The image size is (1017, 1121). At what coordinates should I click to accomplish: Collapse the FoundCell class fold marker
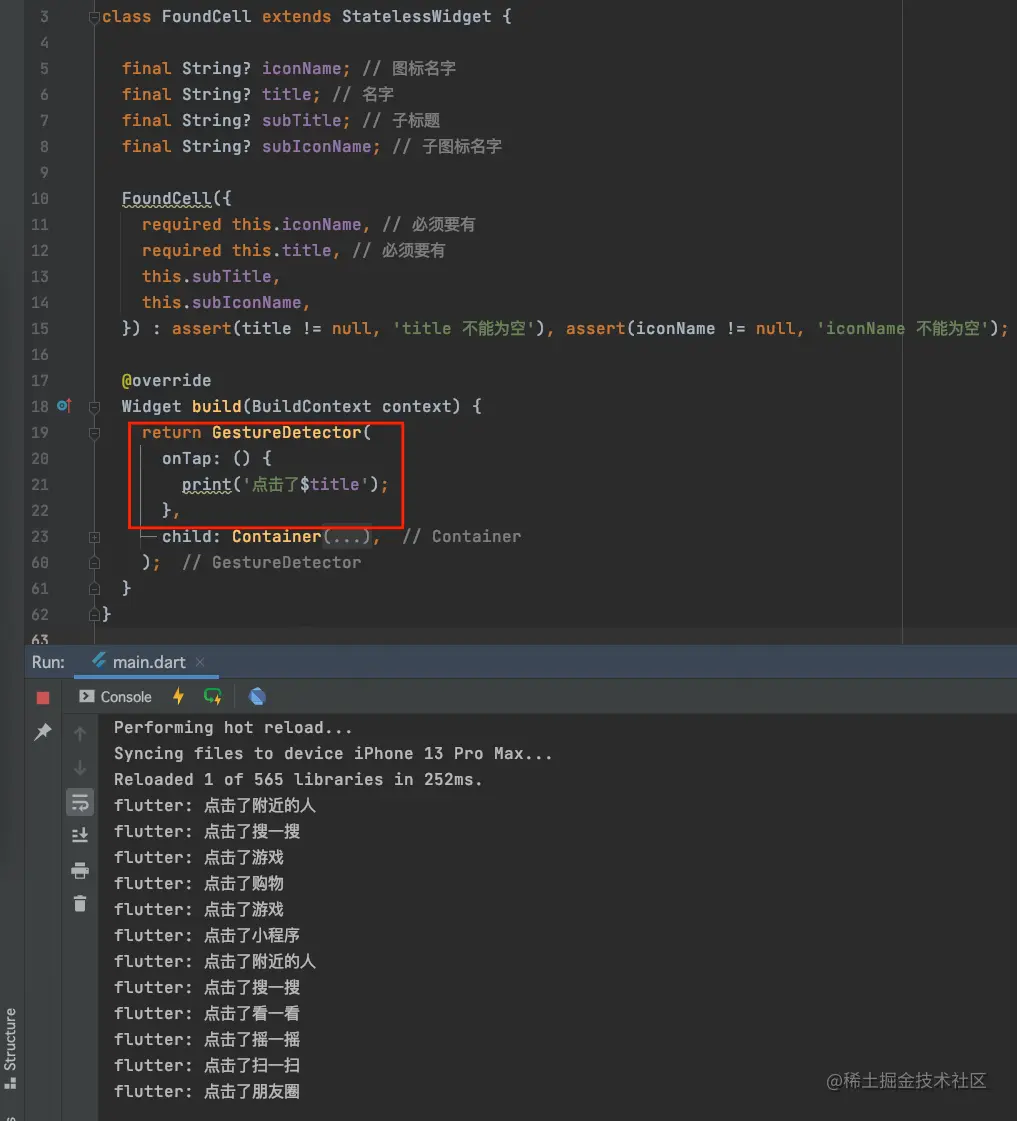tap(94, 16)
